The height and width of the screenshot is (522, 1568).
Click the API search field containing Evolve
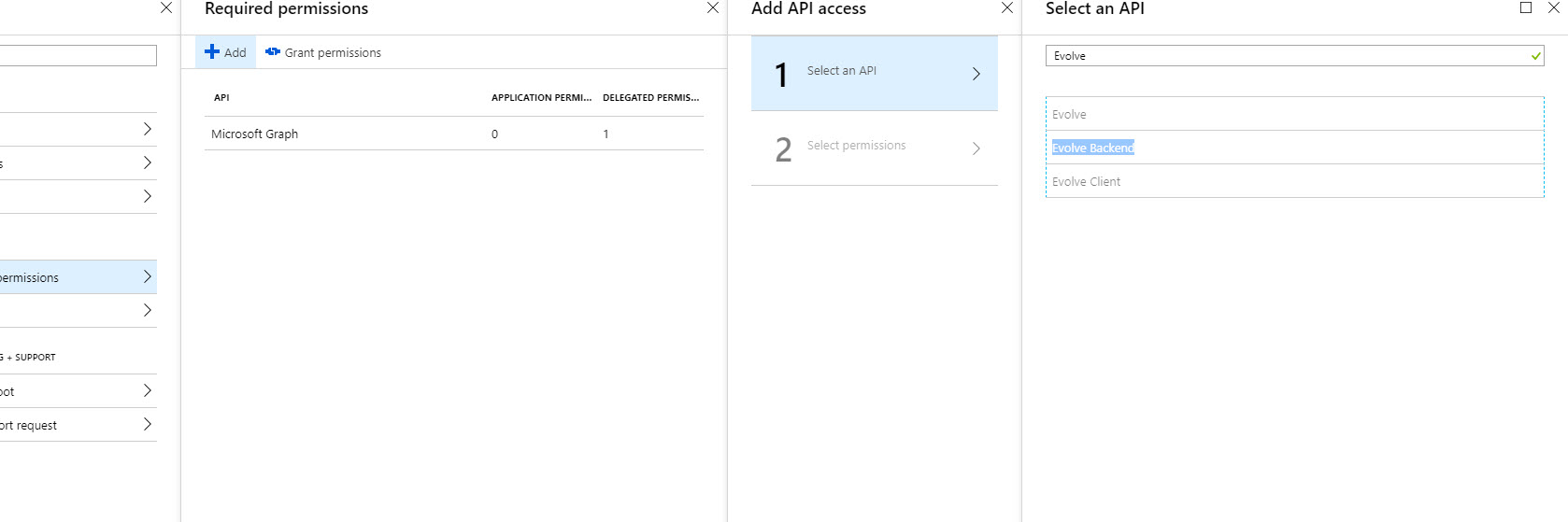(x=1294, y=56)
